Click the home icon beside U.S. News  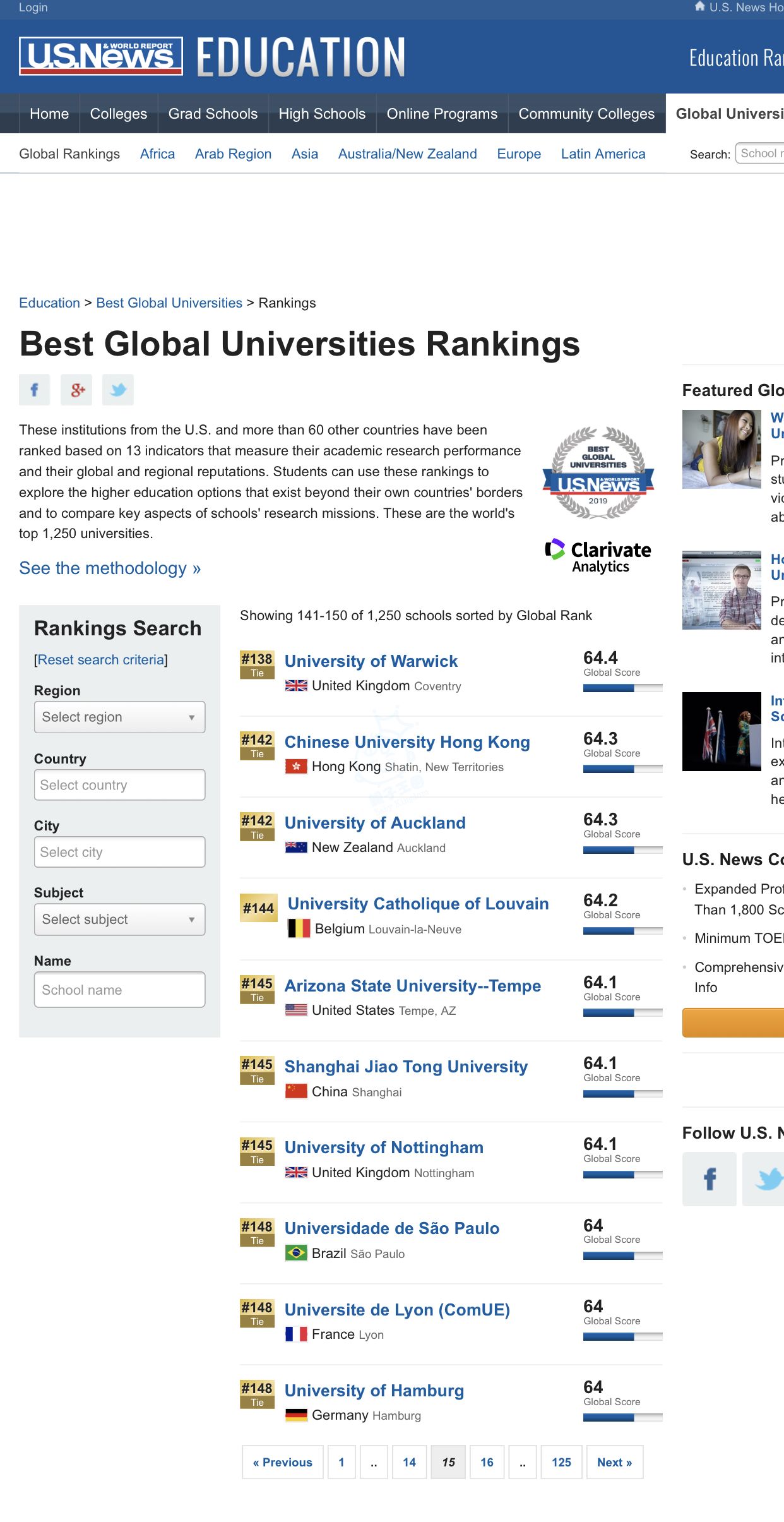click(x=699, y=7)
